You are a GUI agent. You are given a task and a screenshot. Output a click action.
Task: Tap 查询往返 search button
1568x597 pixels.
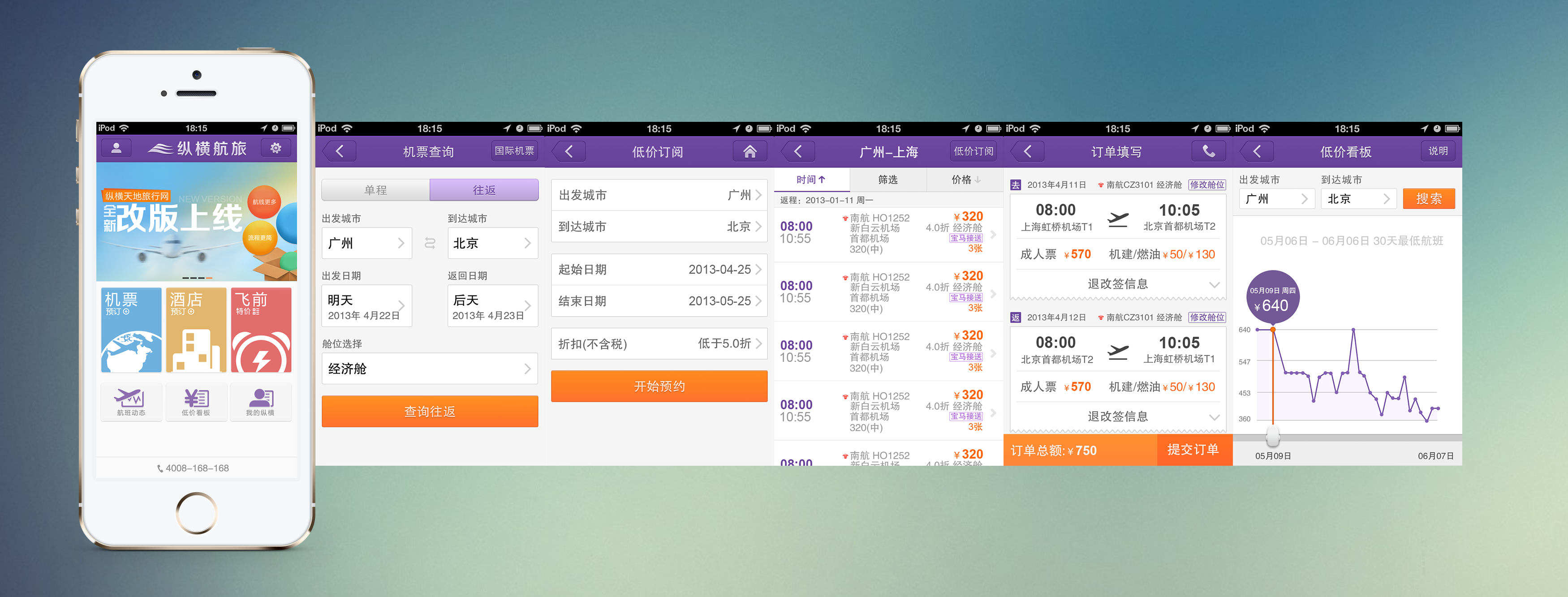tap(430, 412)
